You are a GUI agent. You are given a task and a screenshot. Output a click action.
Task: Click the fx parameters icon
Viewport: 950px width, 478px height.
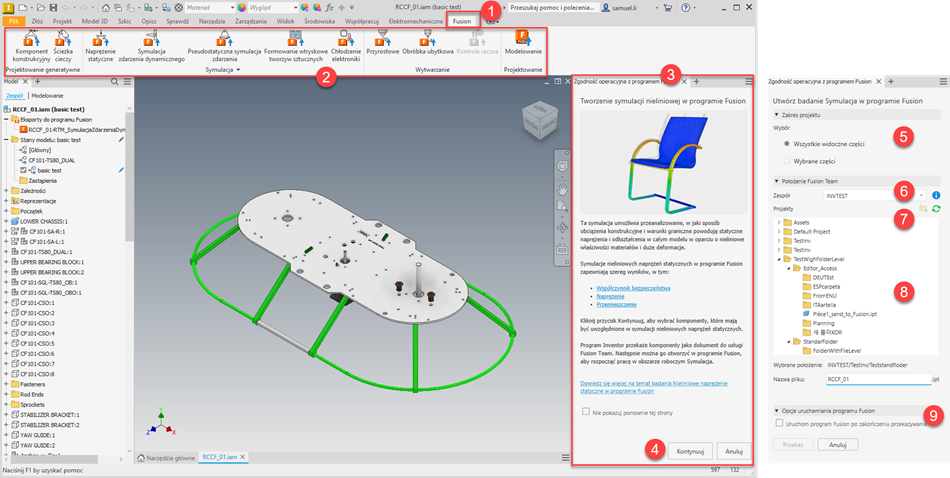[x=329, y=8]
